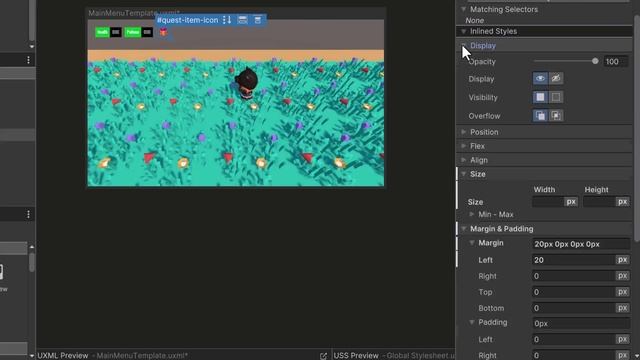Click the Width size input field
Image resolution: width=640 pixels, height=360 pixels.
pyautogui.click(x=548, y=202)
